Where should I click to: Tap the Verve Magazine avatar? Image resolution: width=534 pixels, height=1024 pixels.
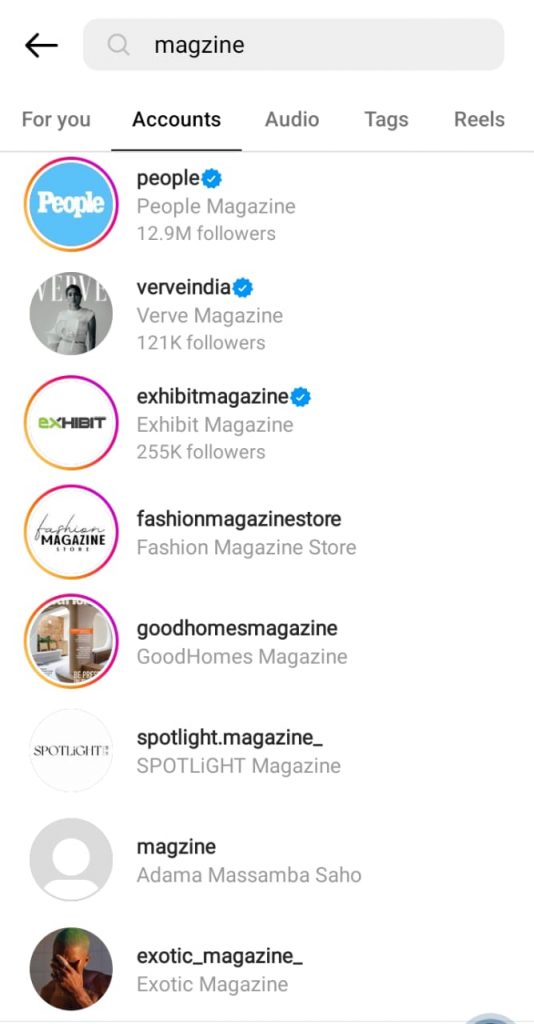(71, 313)
